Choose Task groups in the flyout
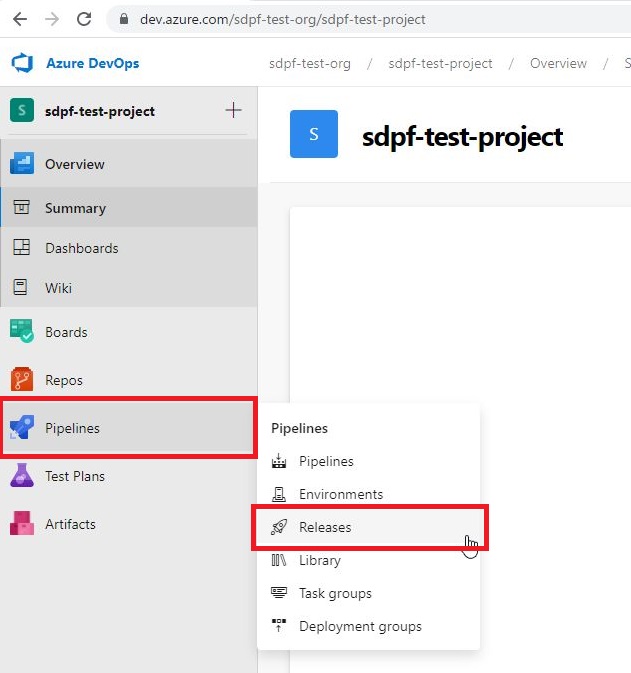 335,593
